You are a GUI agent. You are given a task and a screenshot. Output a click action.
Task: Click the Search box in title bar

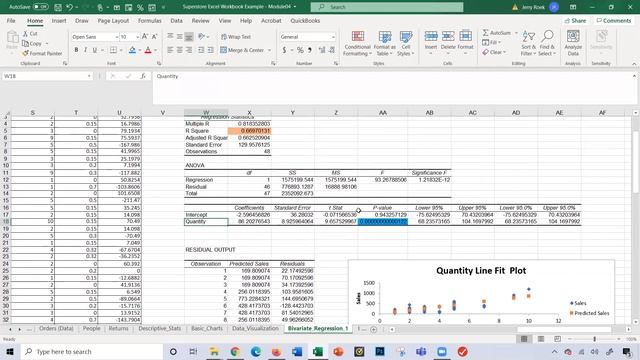coord(387,7)
